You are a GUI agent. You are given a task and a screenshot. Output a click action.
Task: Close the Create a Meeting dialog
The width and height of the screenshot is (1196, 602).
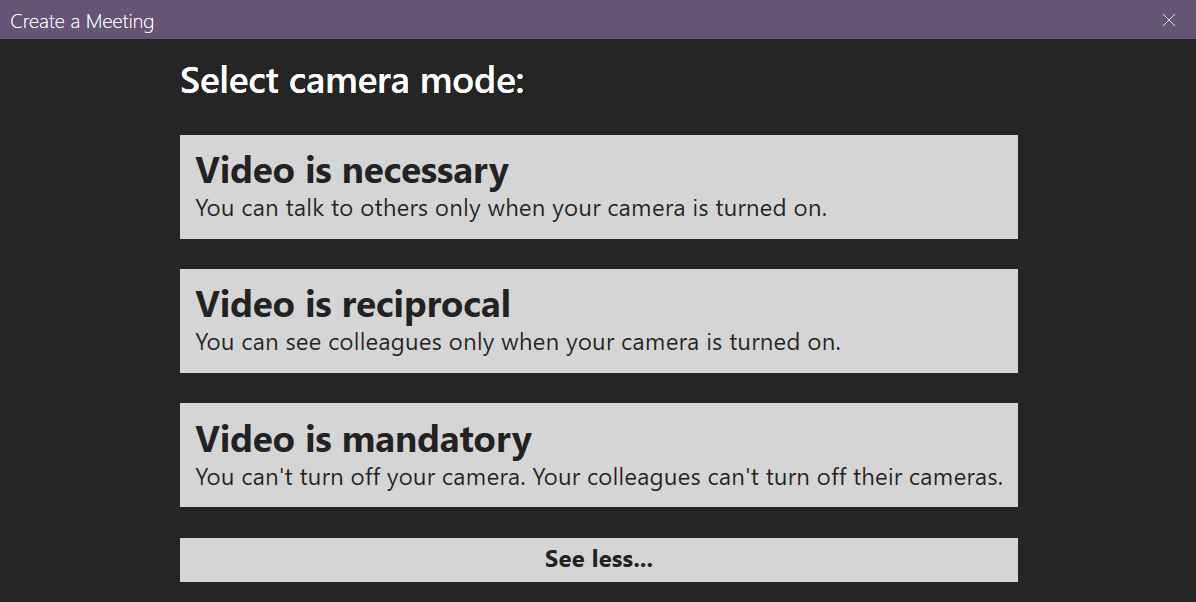[x=1168, y=20]
